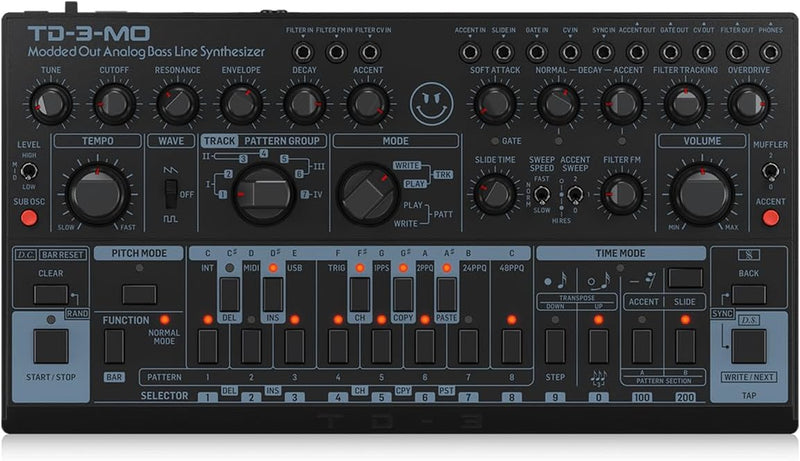Click the Overdrive knob
The width and height of the screenshot is (800, 461).
[x=748, y=104]
